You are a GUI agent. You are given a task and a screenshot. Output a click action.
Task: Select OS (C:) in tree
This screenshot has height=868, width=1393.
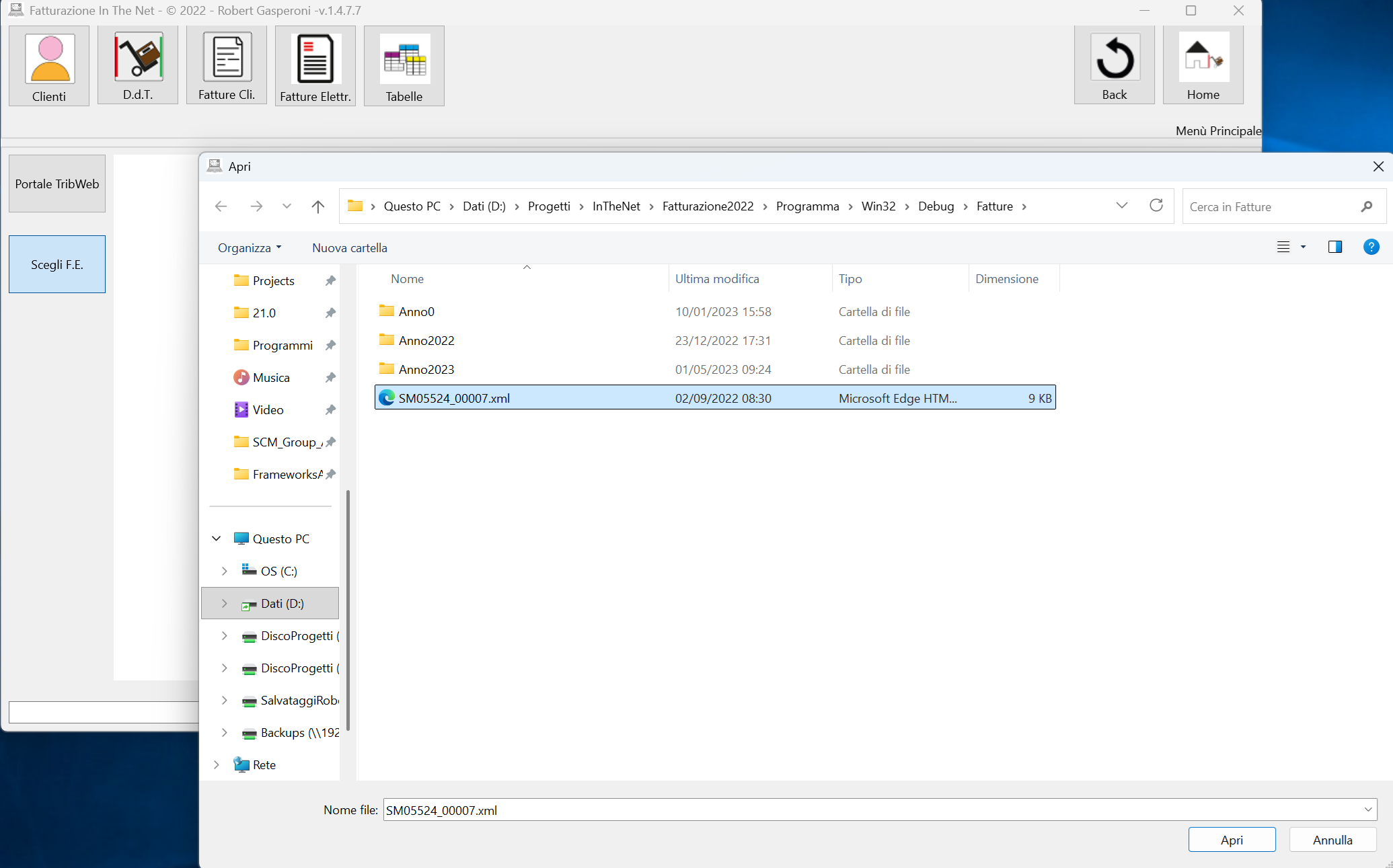pos(278,571)
